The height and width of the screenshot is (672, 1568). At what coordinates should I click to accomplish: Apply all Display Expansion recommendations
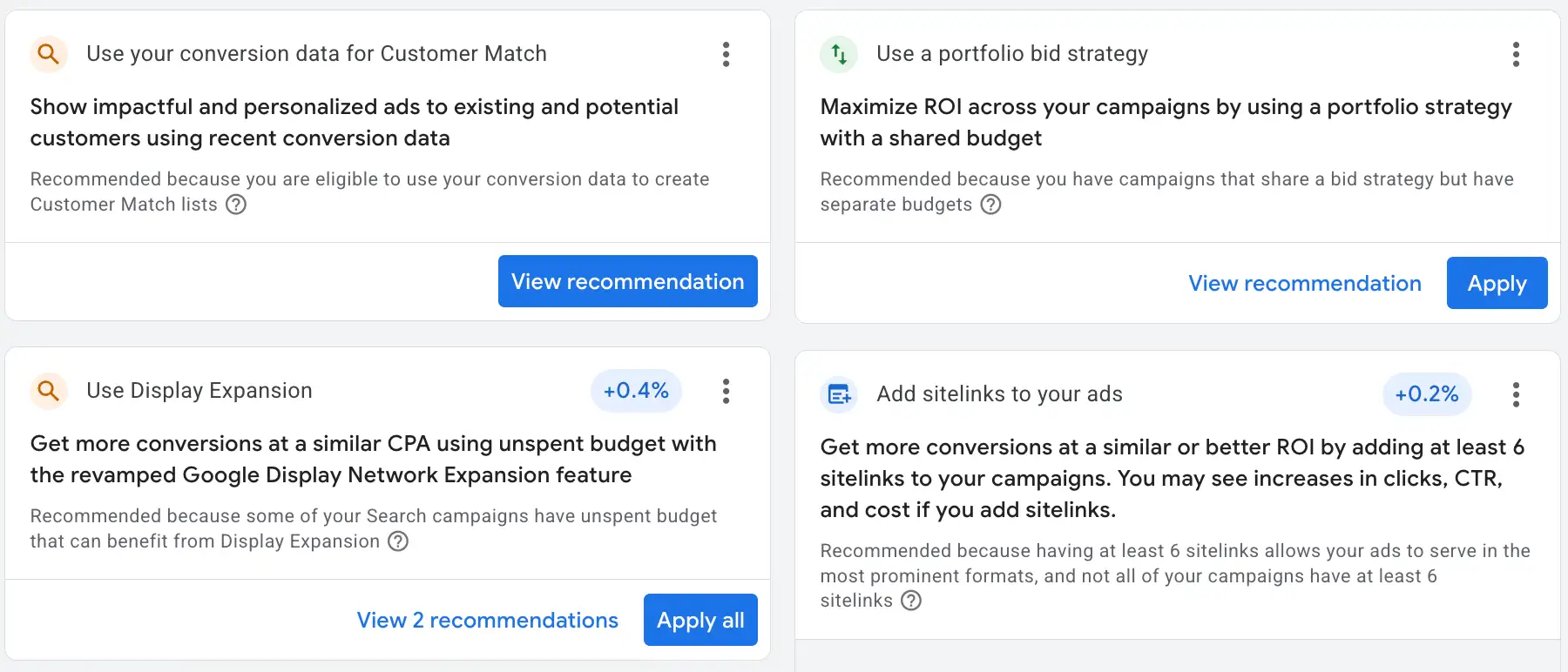(700, 620)
